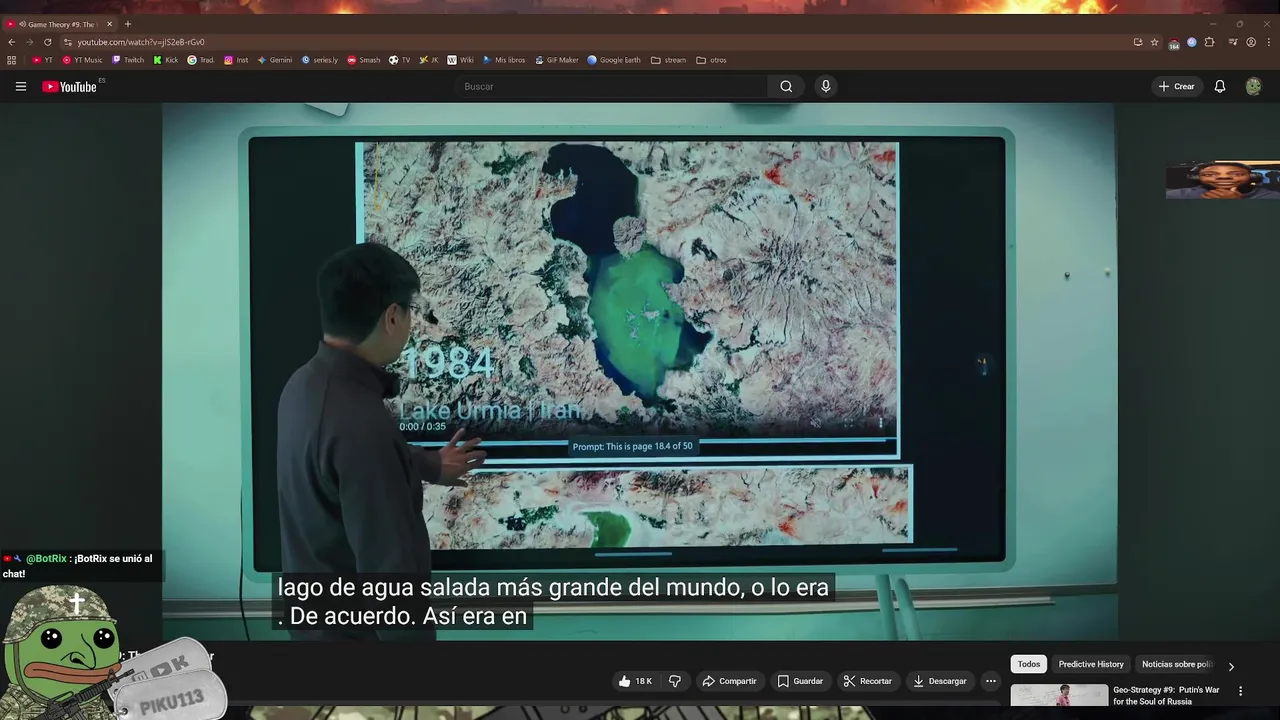
Task: Open the Kick bookmark
Action: pos(166,60)
